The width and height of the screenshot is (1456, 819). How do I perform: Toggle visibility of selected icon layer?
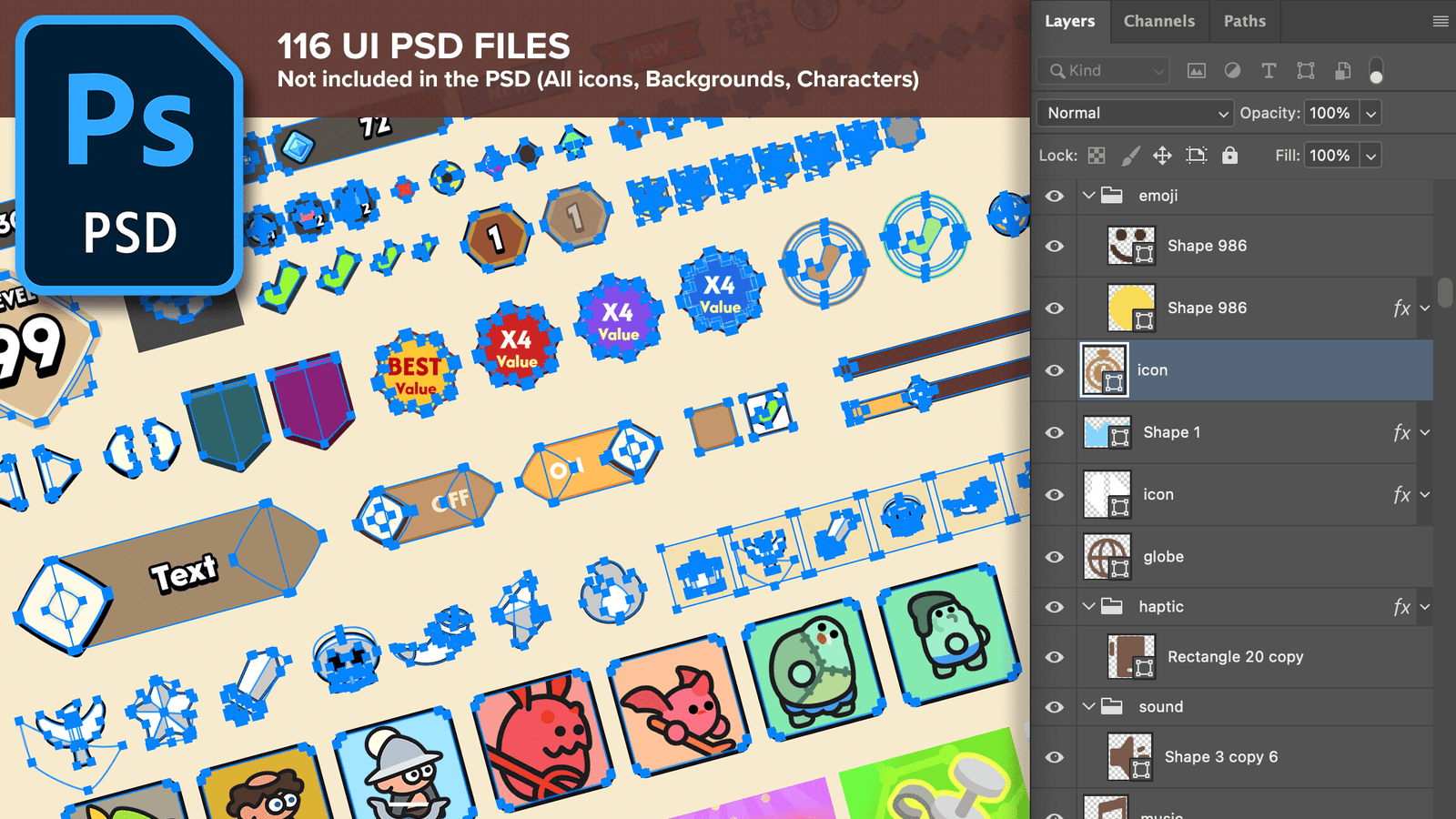point(1055,370)
